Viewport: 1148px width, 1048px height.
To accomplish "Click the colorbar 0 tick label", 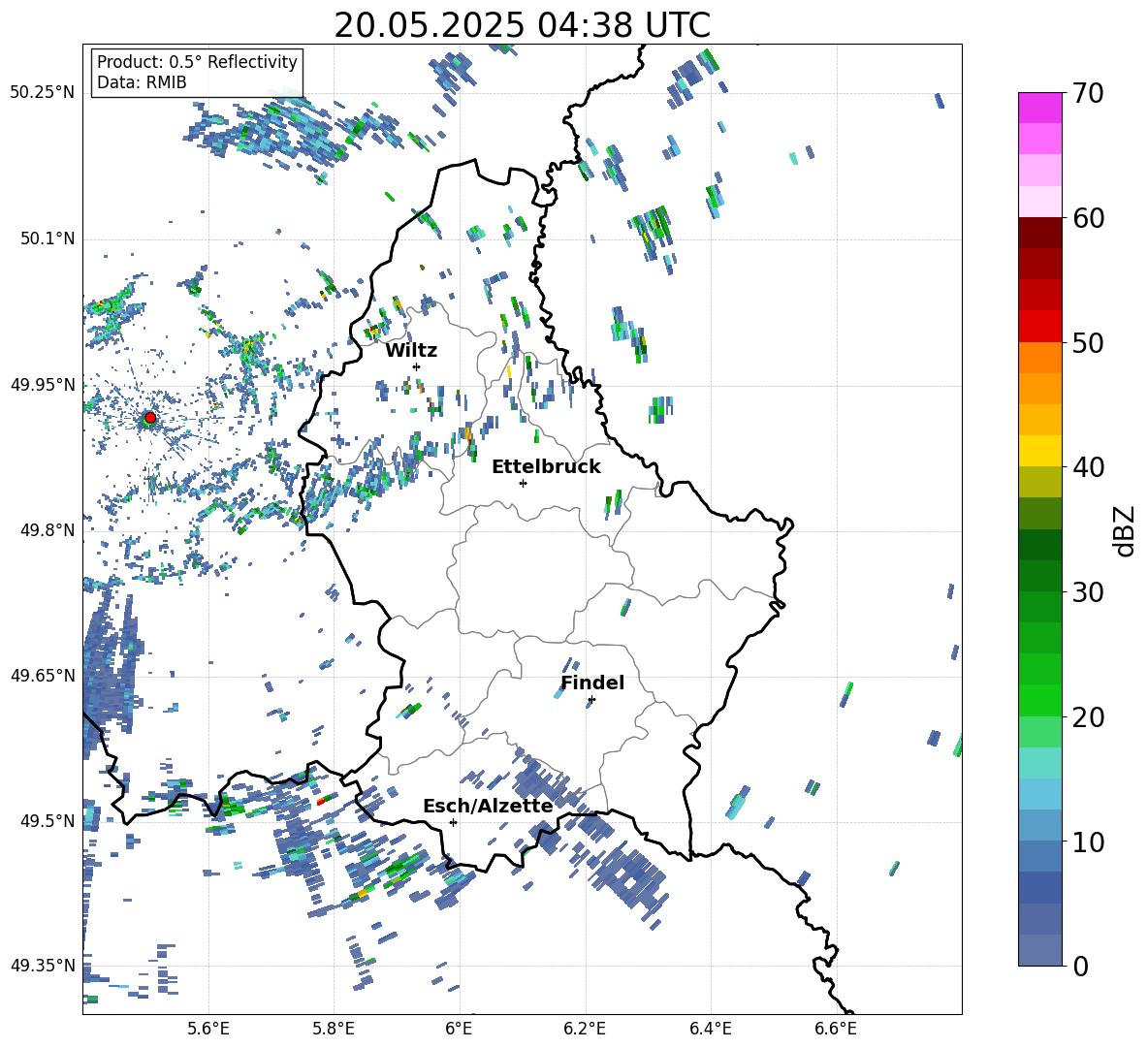I will click(1080, 966).
